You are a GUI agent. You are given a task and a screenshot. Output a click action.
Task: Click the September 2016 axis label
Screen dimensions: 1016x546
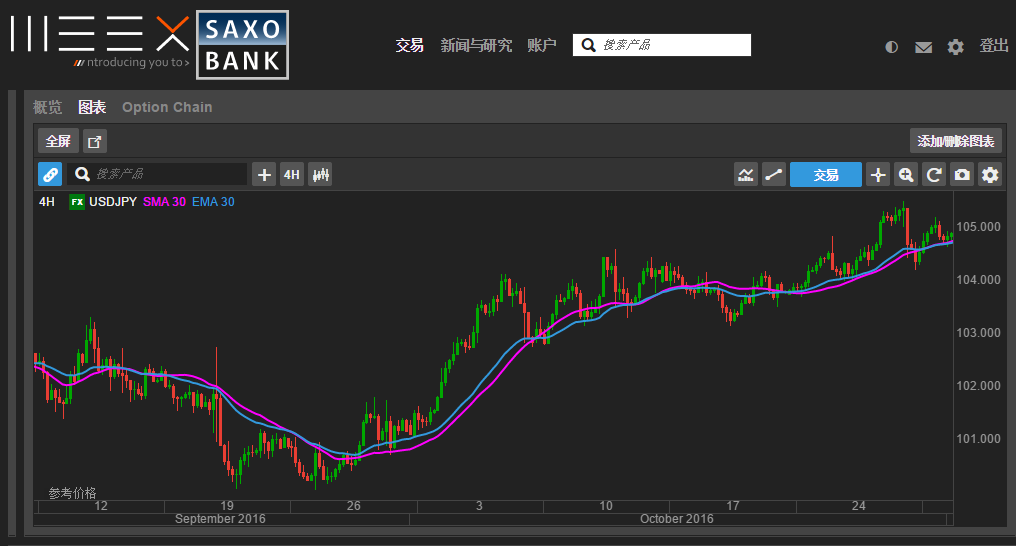coord(220,519)
